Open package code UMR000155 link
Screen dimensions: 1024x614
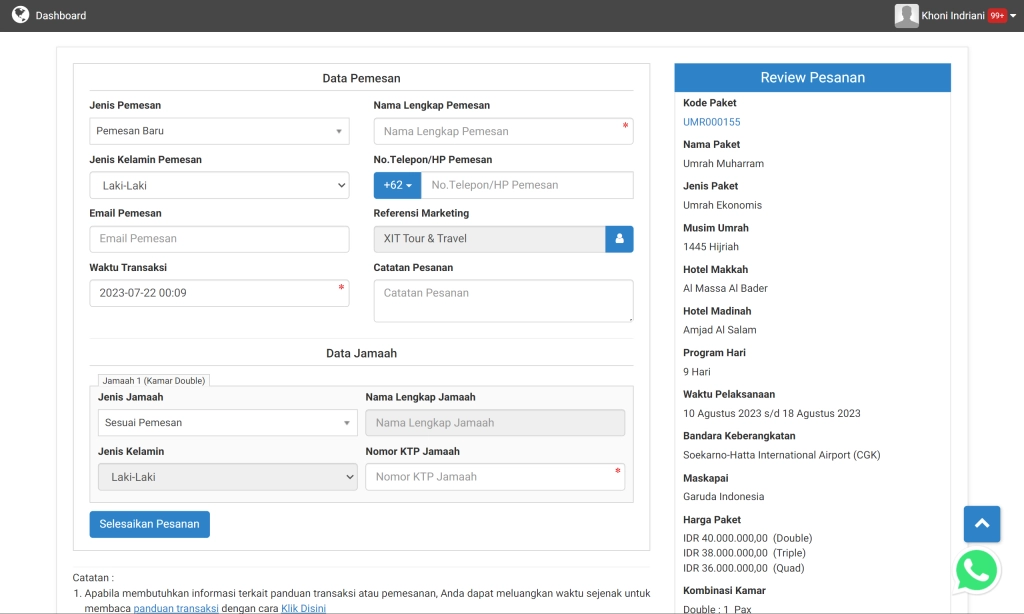coord(711,122)
